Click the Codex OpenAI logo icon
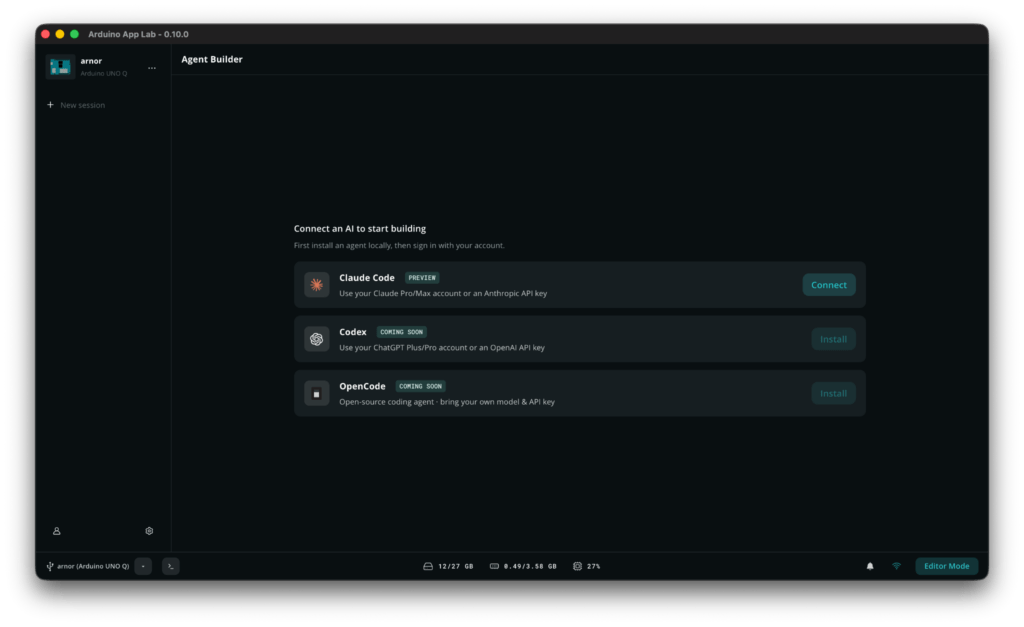 coord(317,340)
